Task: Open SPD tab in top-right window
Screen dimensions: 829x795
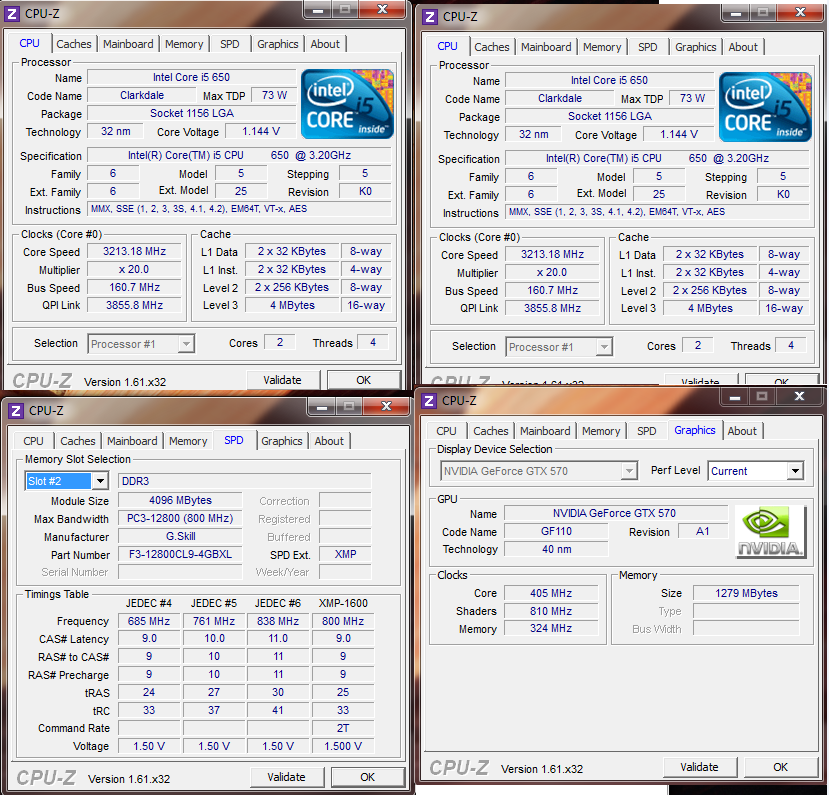Action: [x=648, y=47]
